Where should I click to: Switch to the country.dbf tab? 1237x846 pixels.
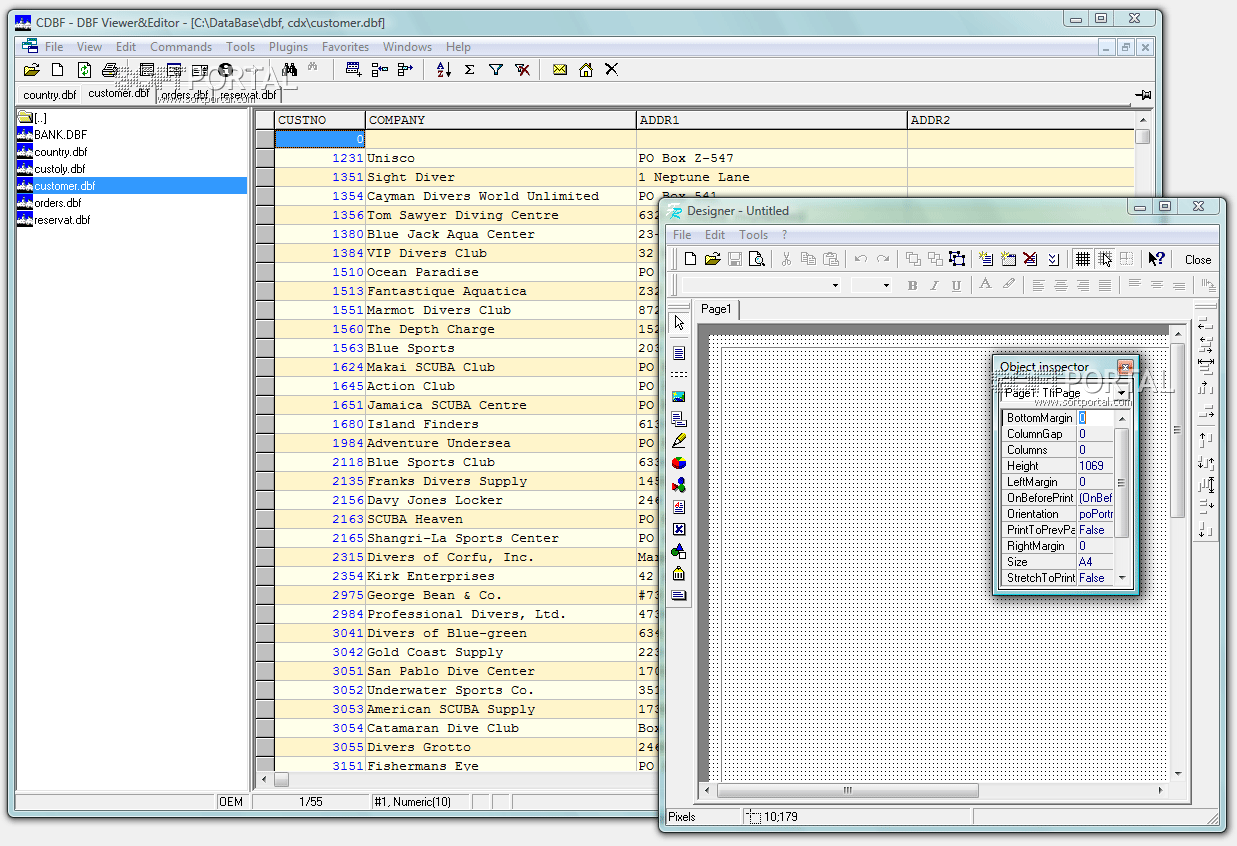(x=50, y=95)
